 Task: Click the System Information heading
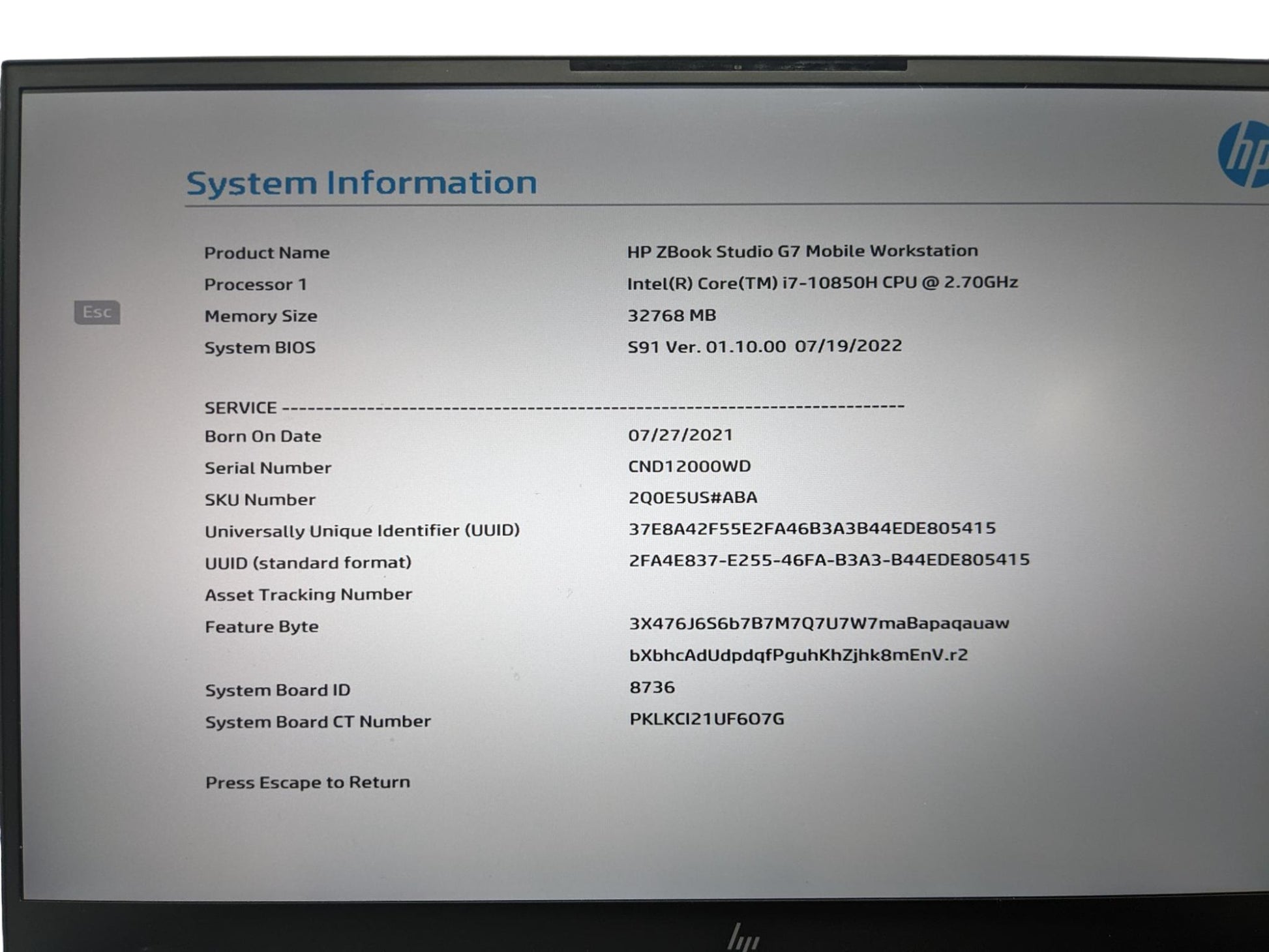tap(361, 183)
